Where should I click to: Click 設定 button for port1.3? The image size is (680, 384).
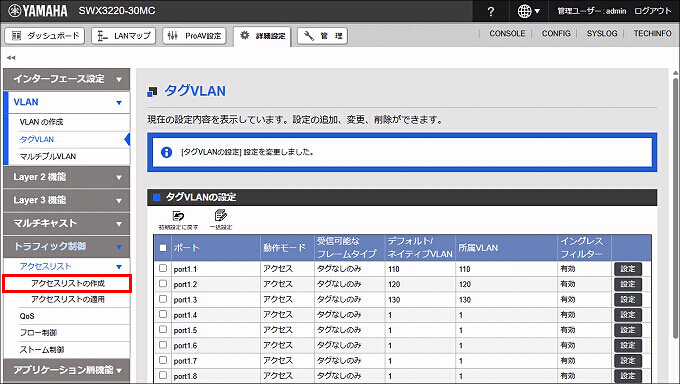click(628, 299)
